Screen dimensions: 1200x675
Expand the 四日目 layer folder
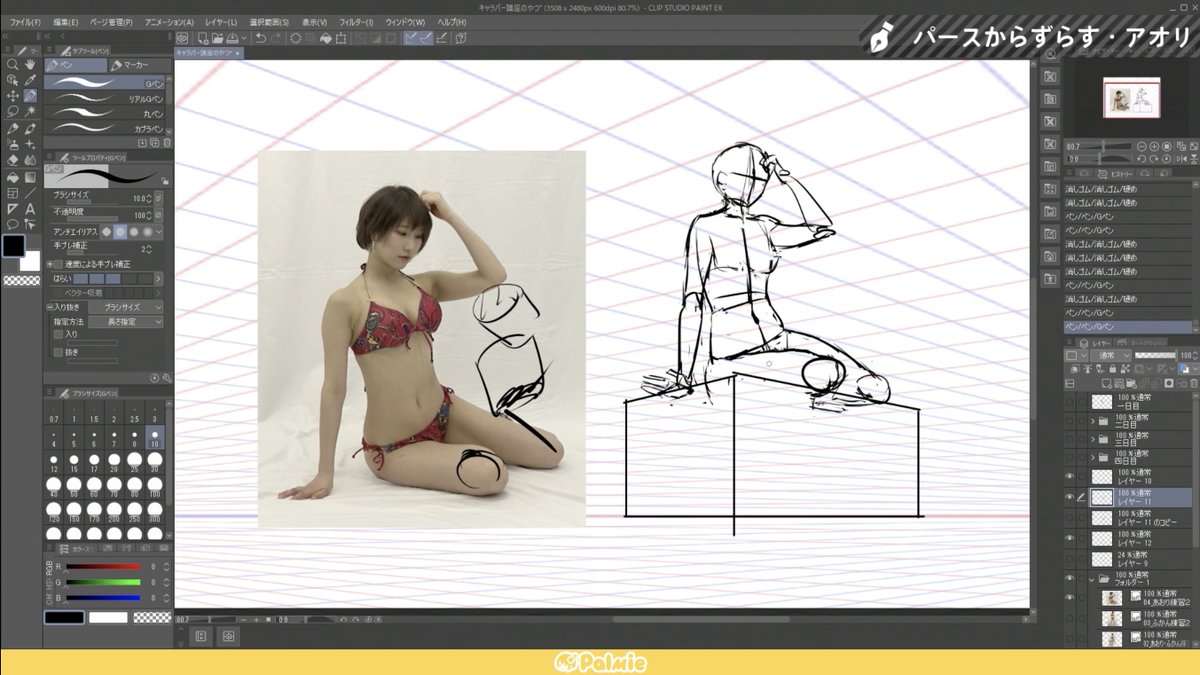[1093, 458]
